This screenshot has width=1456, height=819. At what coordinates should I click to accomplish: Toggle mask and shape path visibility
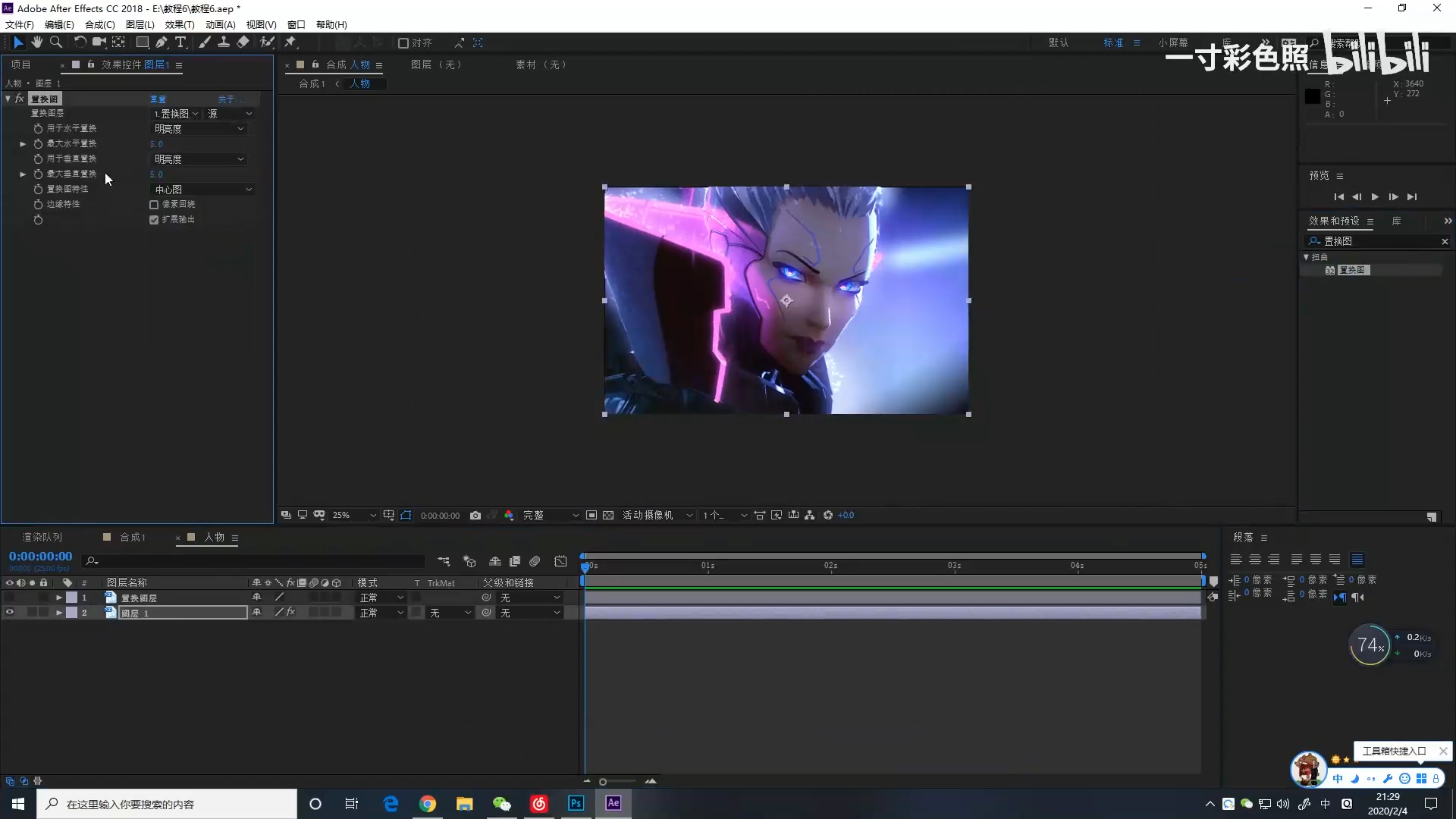(406, 515)
